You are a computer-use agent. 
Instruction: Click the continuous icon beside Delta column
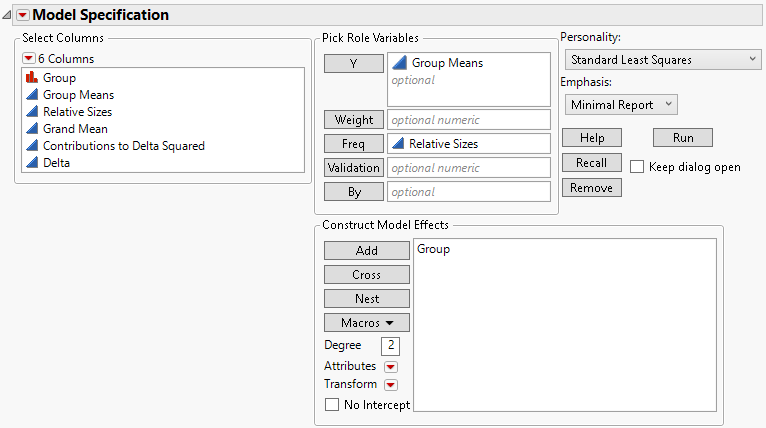(30, 163)
